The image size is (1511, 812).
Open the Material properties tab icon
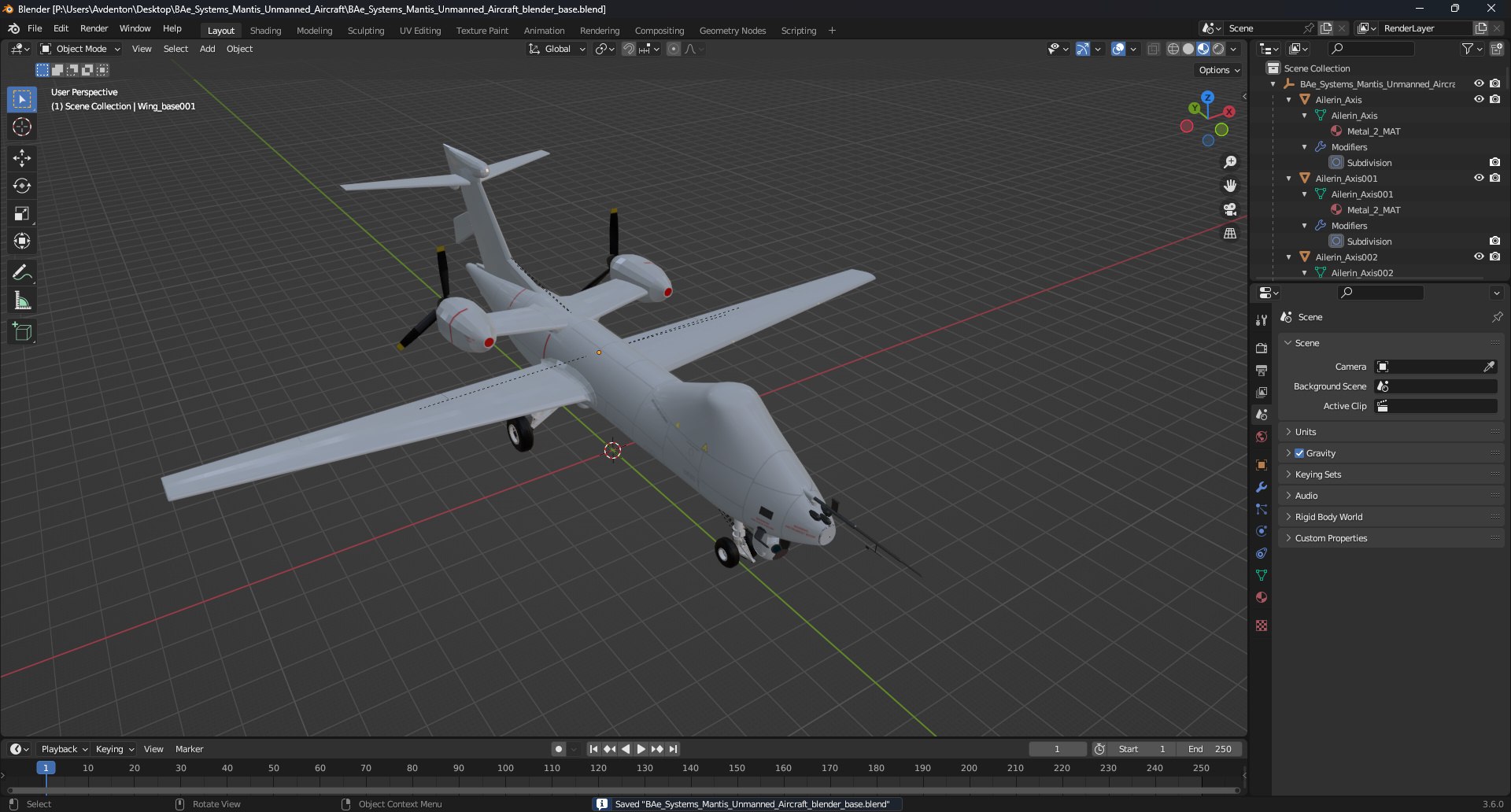[x=1262, y=597]
